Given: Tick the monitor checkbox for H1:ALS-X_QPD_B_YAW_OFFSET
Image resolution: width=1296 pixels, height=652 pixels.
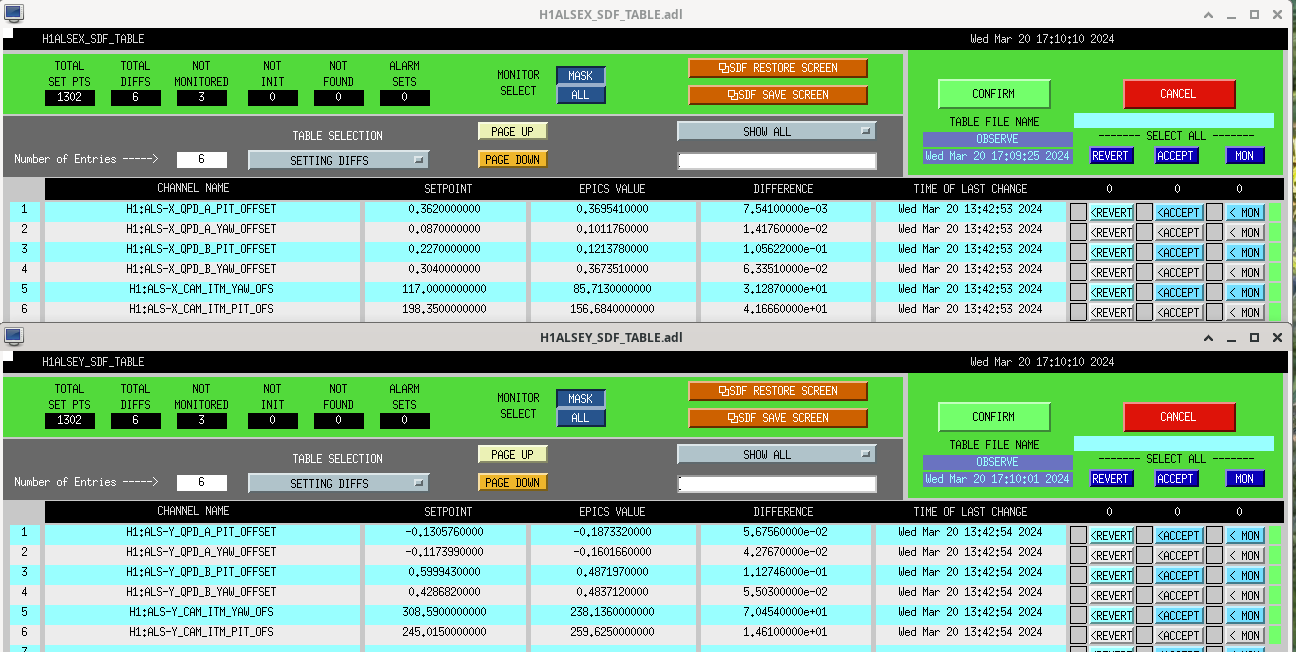Looking at the screenshot, I should tap(1214, 272).
